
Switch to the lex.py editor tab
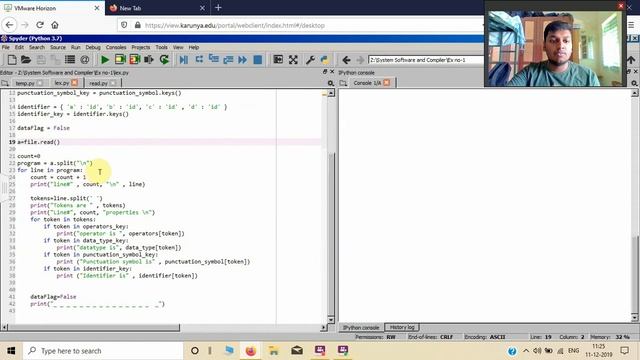click(x=62, y=83)
